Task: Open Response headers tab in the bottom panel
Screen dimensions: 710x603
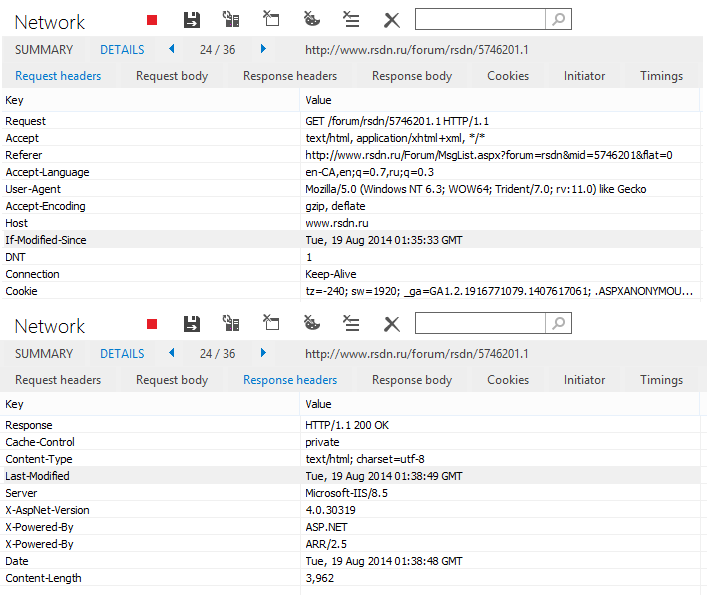Action: click(x=290, y=380)
